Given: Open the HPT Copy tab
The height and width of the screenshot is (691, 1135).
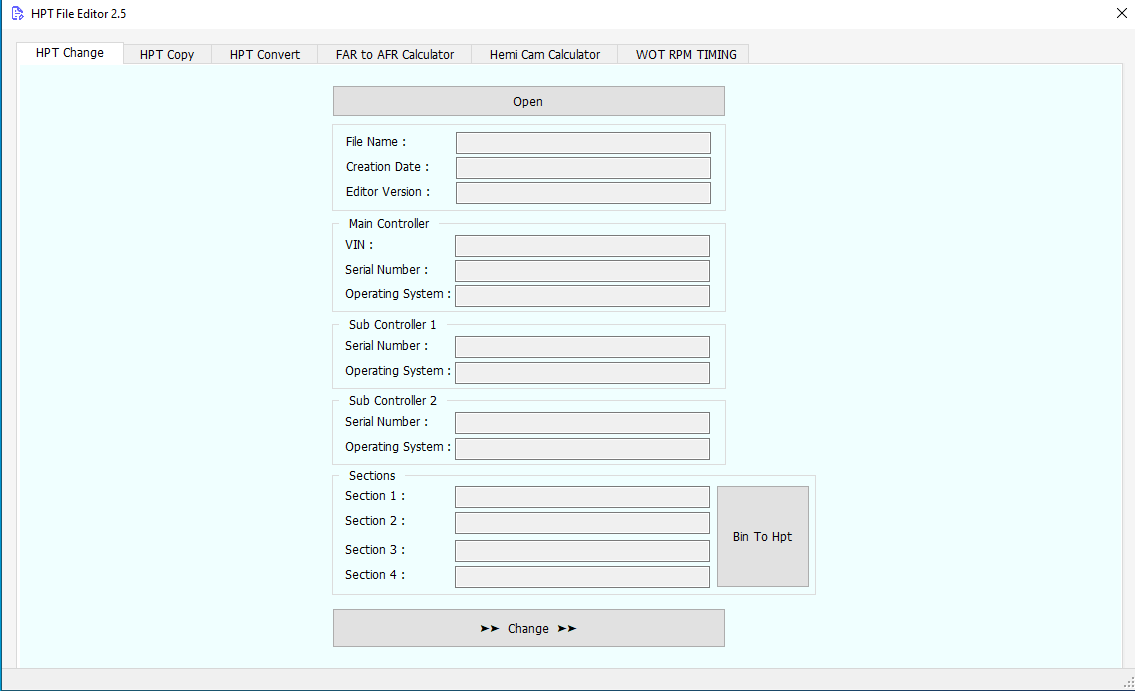Looking at the screenshot, I should pos(167,54).
